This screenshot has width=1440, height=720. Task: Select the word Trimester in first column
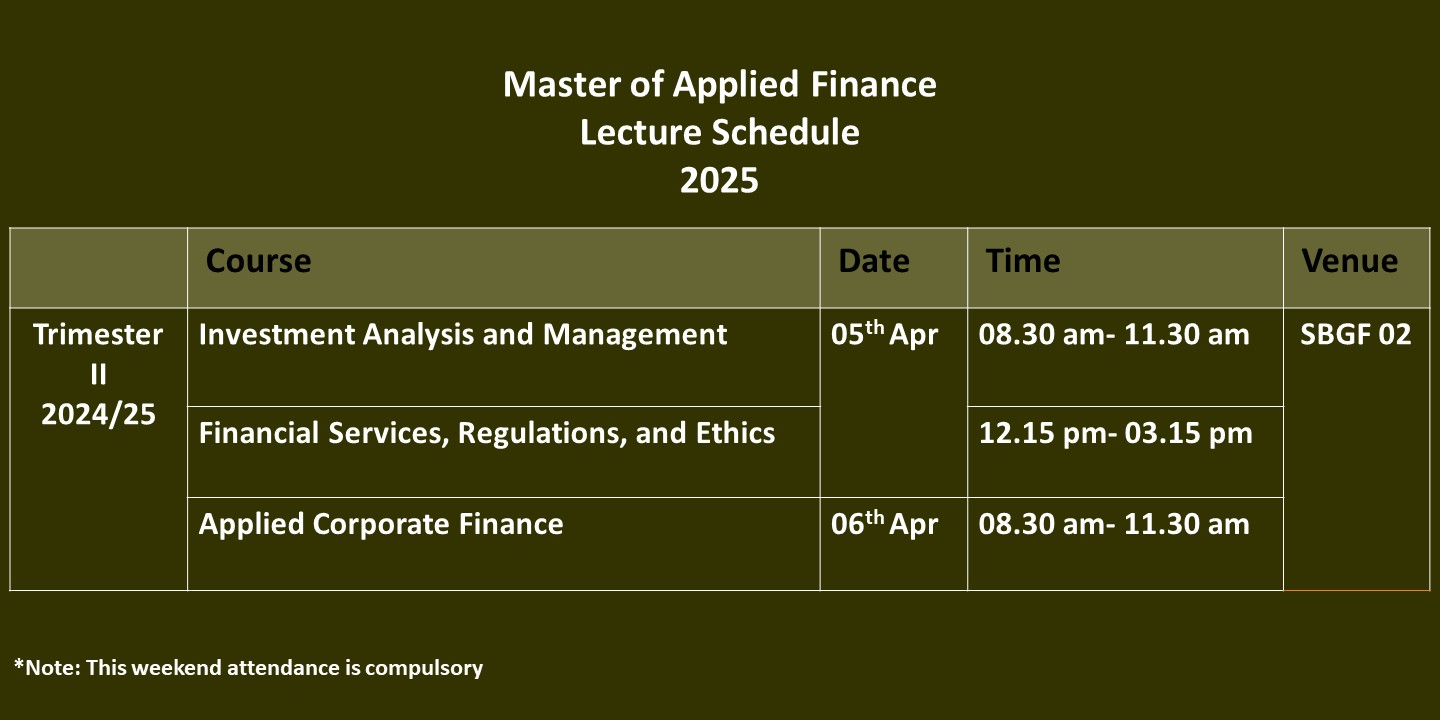pyautogui.click(x=98, y=334)
